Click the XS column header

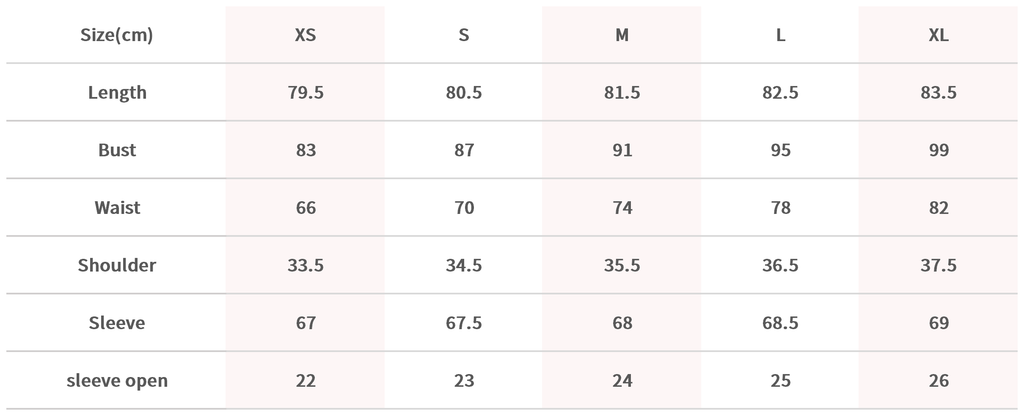pos(305,35)
